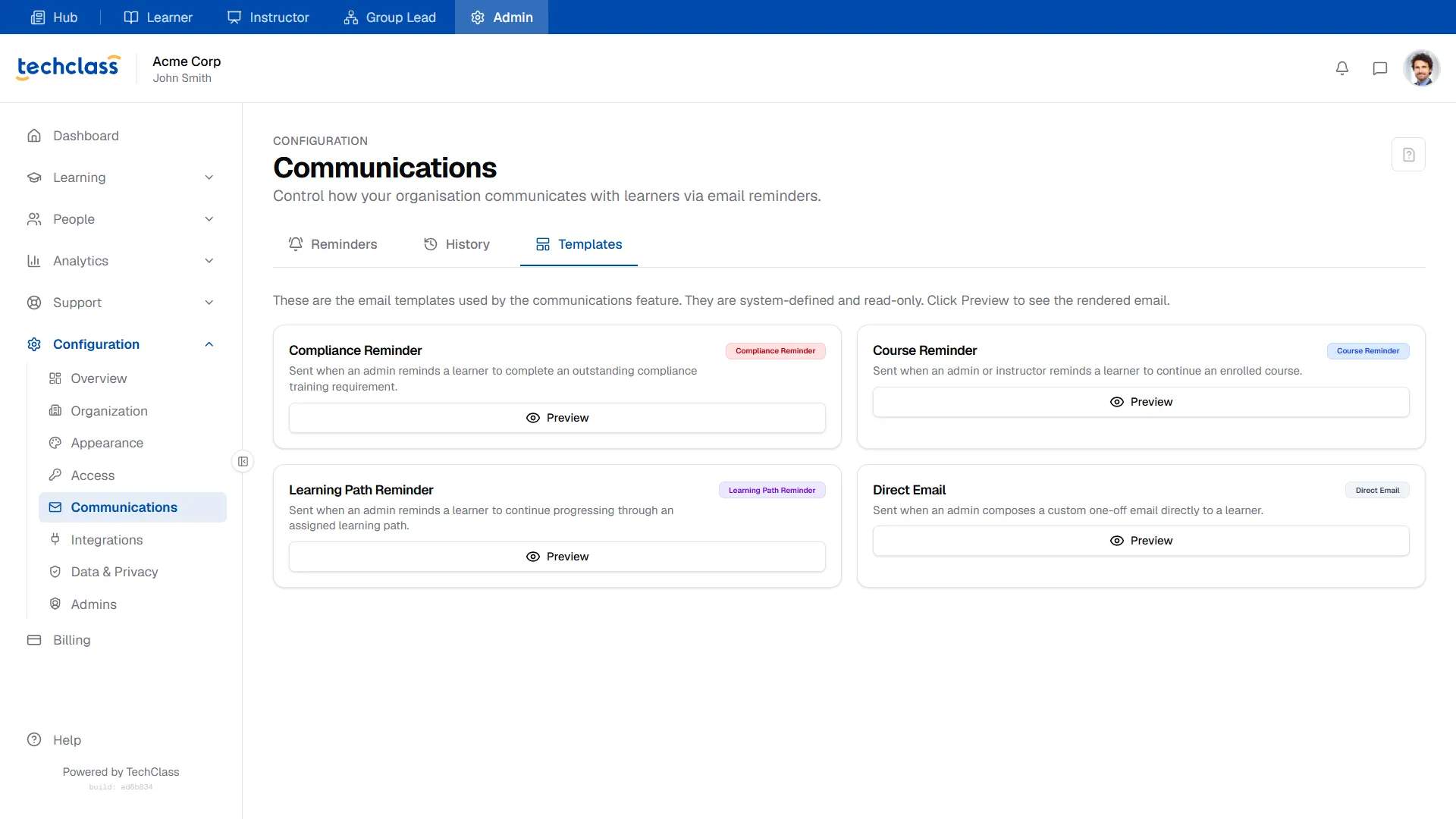Viewport: 1456px width, 819px height.
Task: Preview the Direct Email template
Action: (x=1141, y=541)
